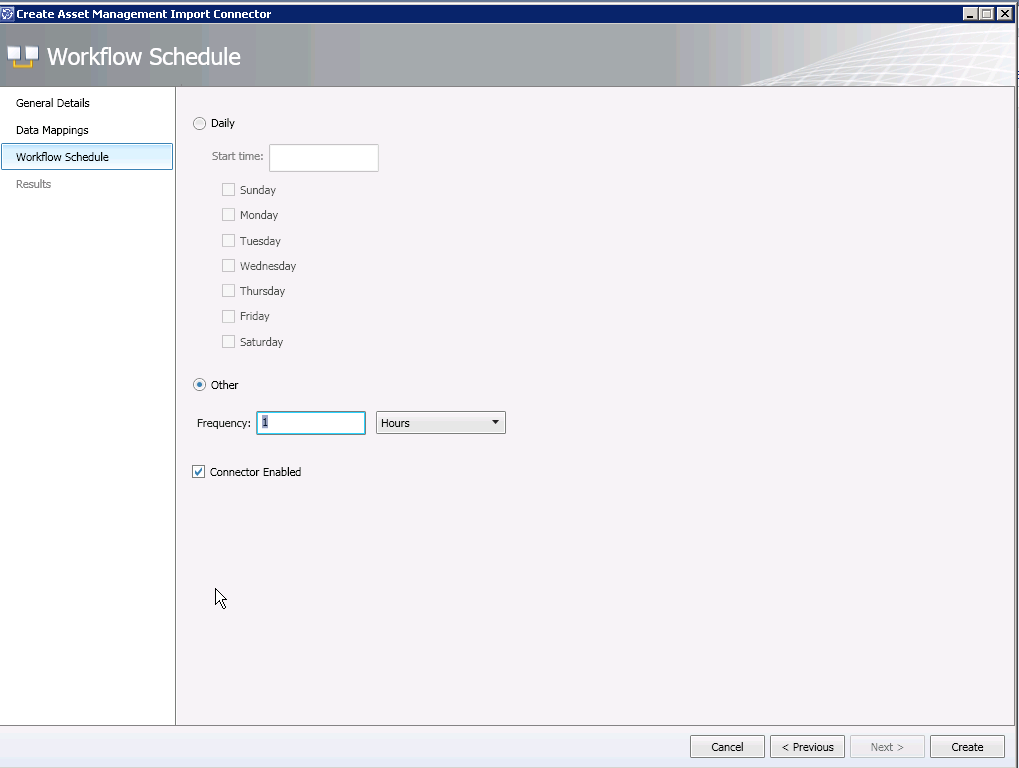
Task: Toggle the Friday checkbox
Action: pos(229,316)
